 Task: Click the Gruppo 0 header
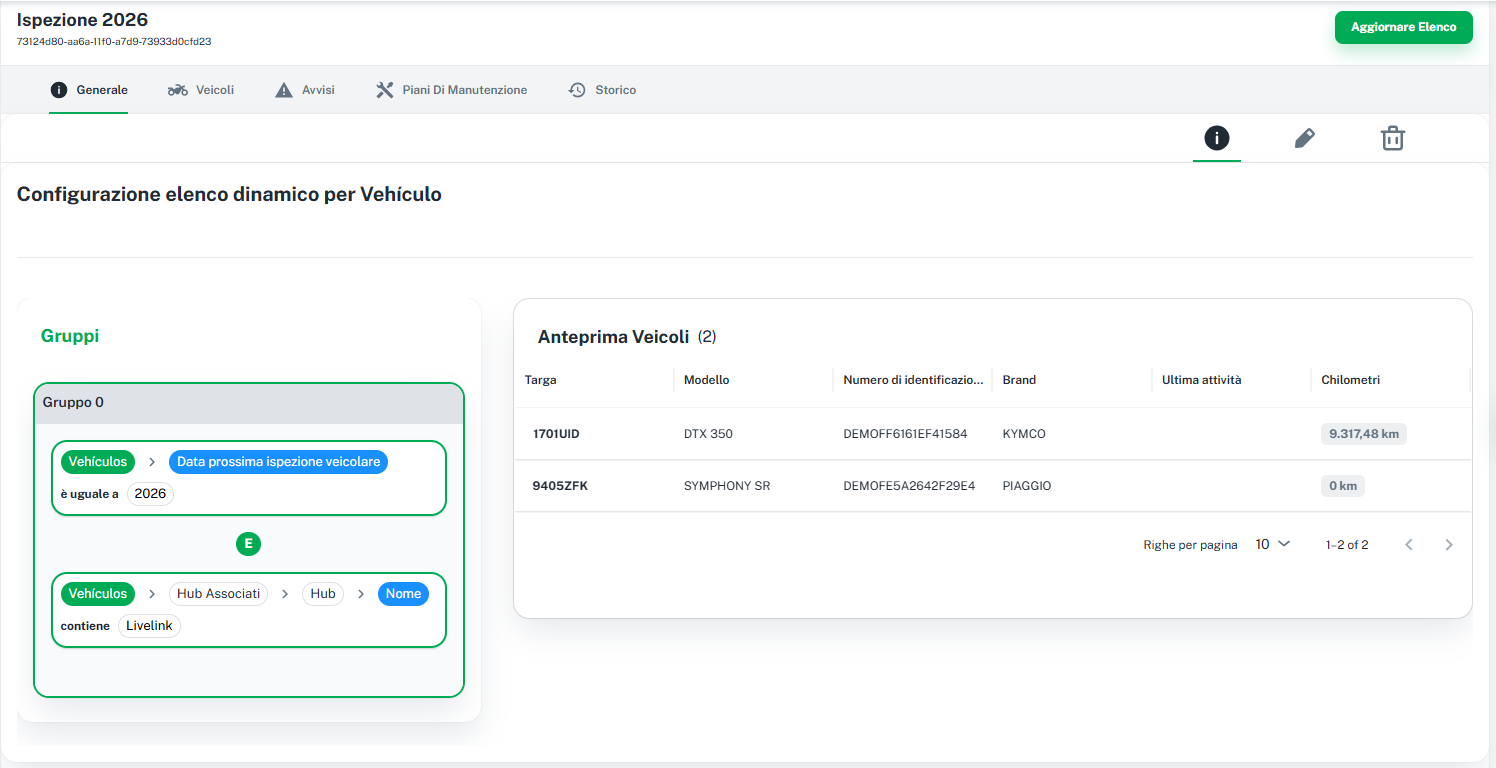click(248, 403)
